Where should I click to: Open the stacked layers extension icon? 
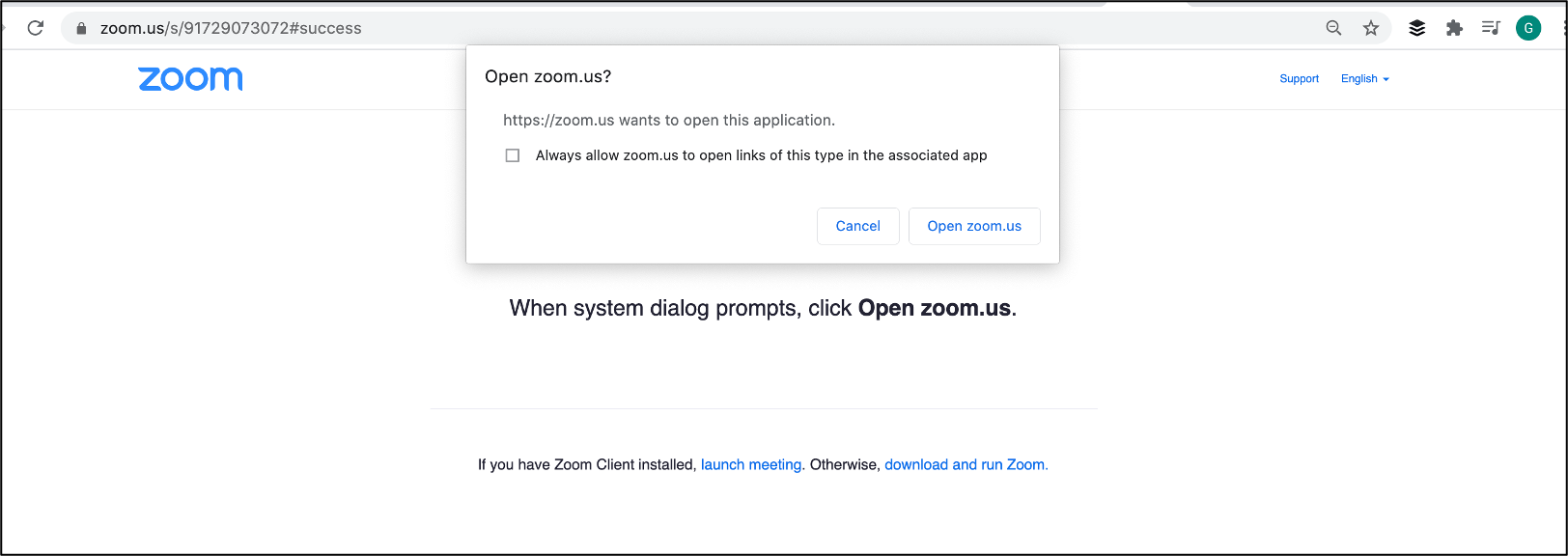[x=1416, y=28]
